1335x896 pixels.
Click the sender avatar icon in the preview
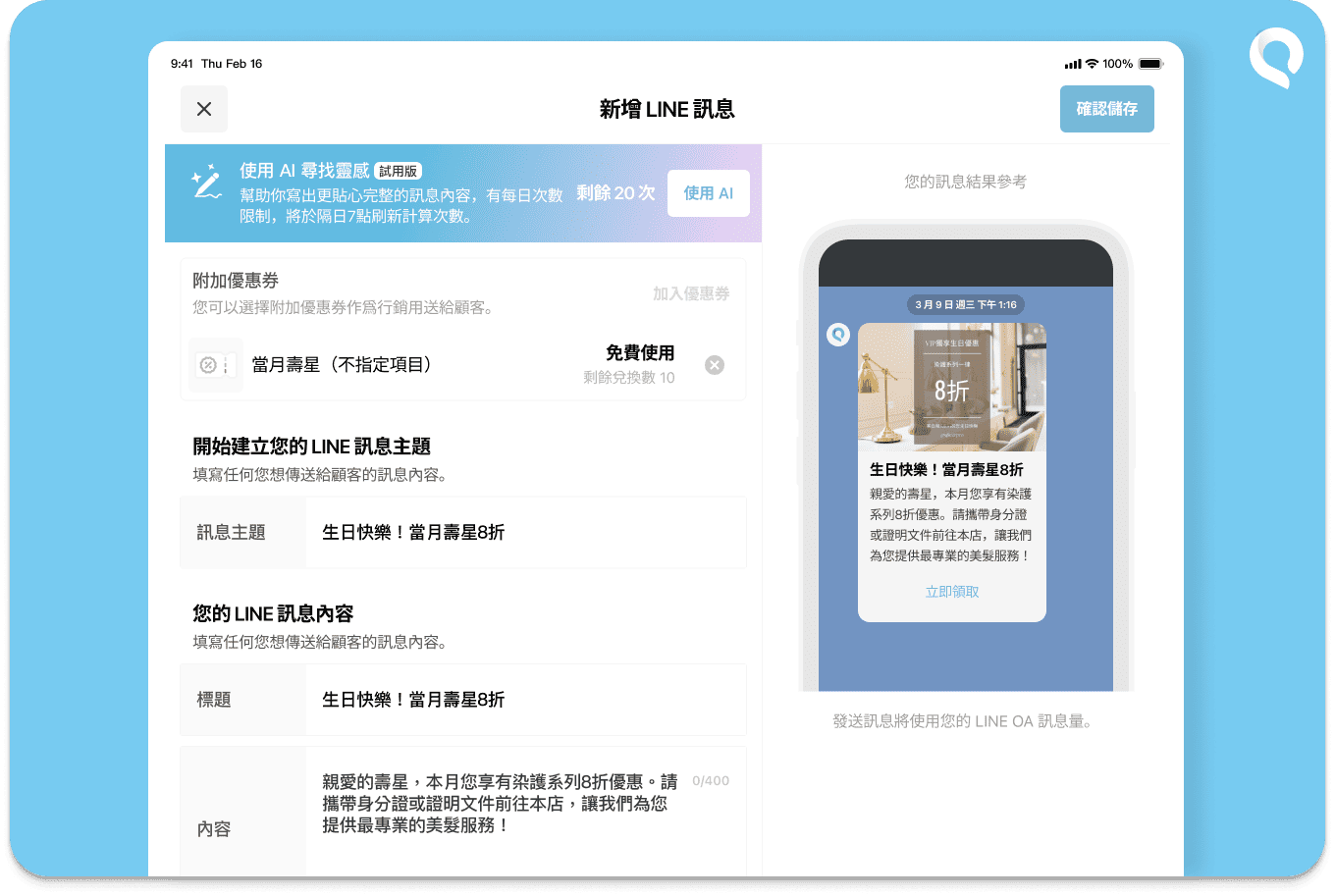(x=838, y=335)
